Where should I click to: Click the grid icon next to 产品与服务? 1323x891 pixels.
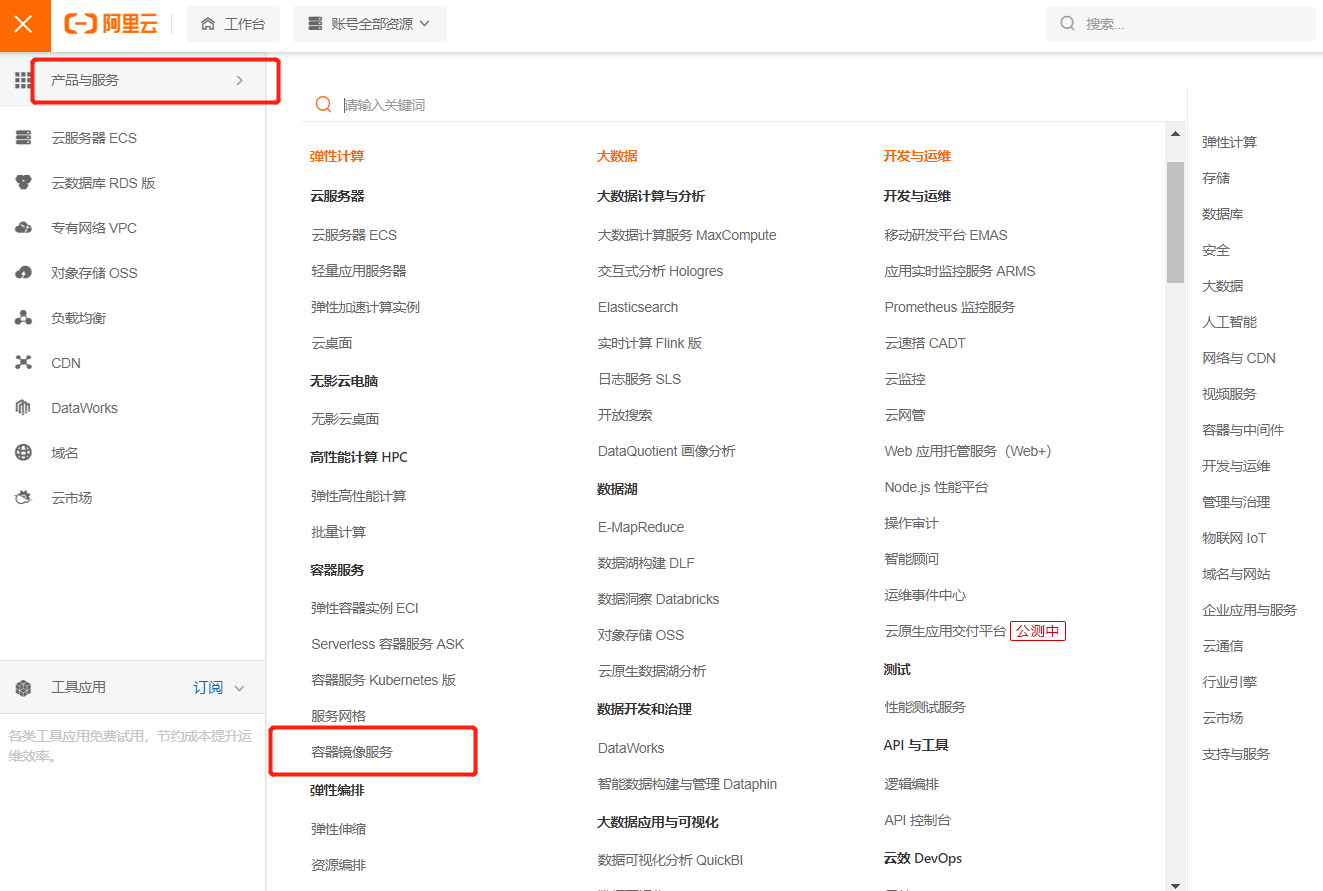click(23, 80)
